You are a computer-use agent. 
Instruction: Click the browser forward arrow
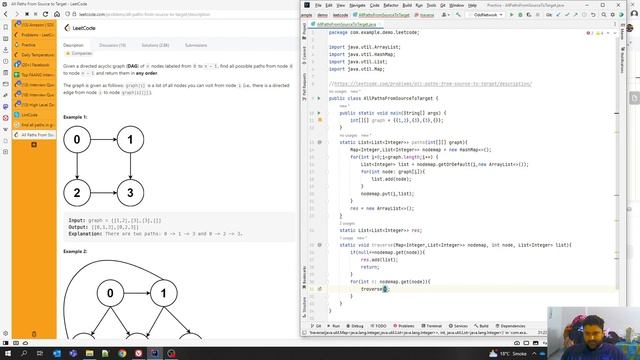[16, 14]
